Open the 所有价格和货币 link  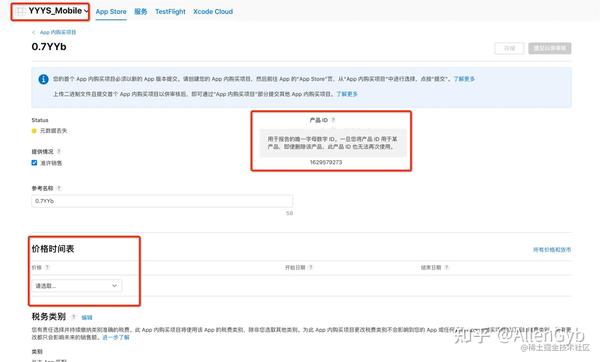tap(552, 250)
